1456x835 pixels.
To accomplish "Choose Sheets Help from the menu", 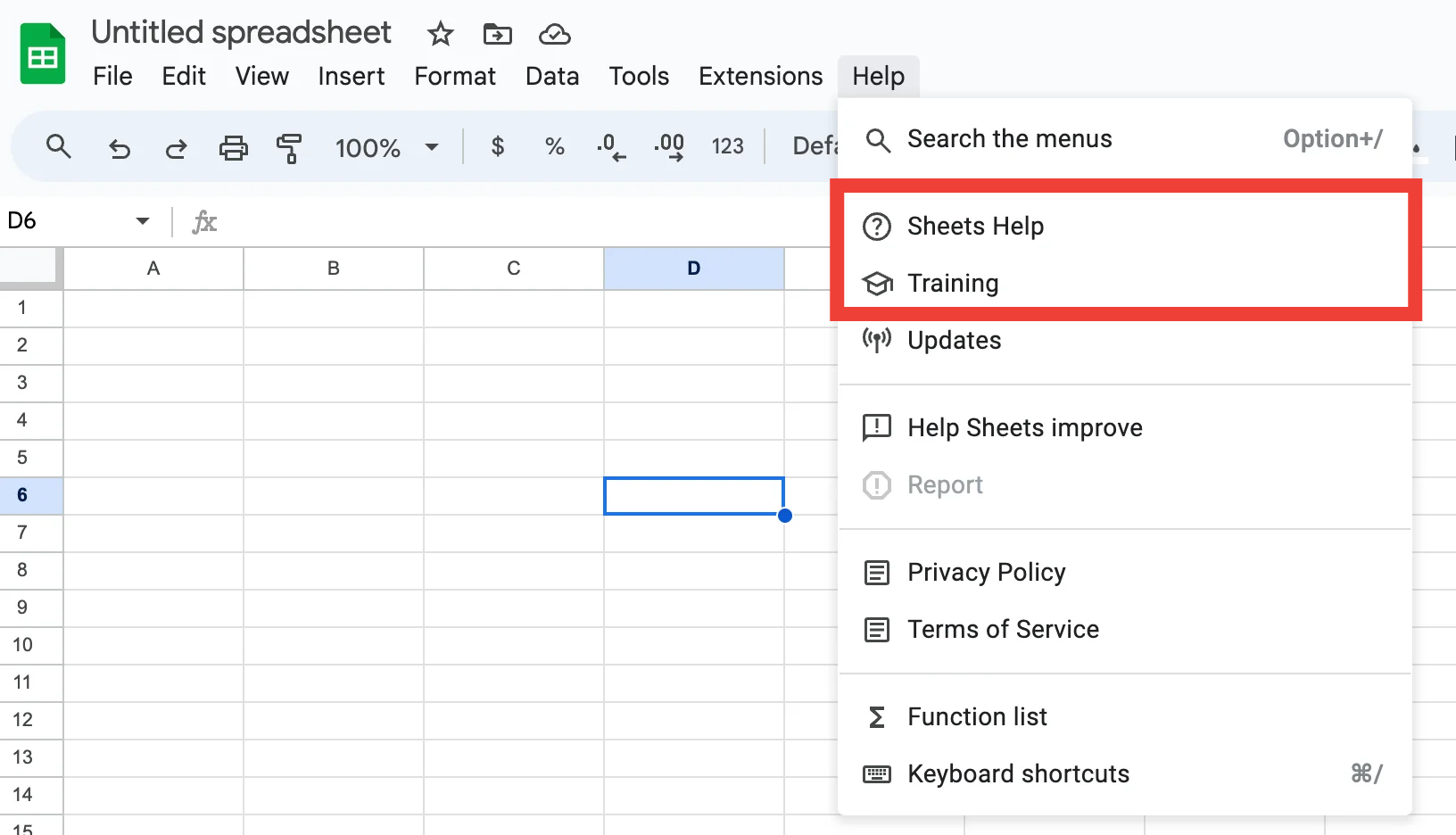I will click(1126, 227).
